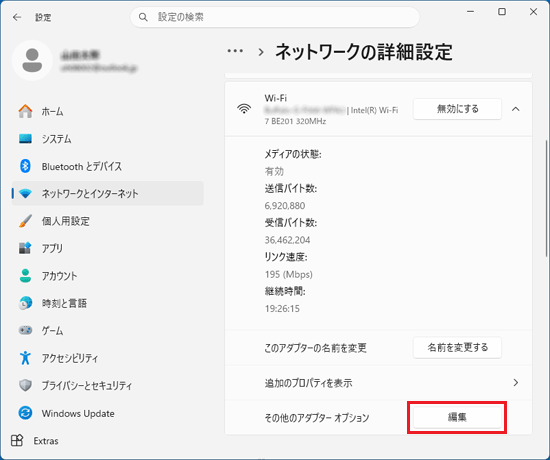This screenshot has height=460, width=550.
Task: Click the メディアの状態 value 有効
Action: [x=274, y=171]
